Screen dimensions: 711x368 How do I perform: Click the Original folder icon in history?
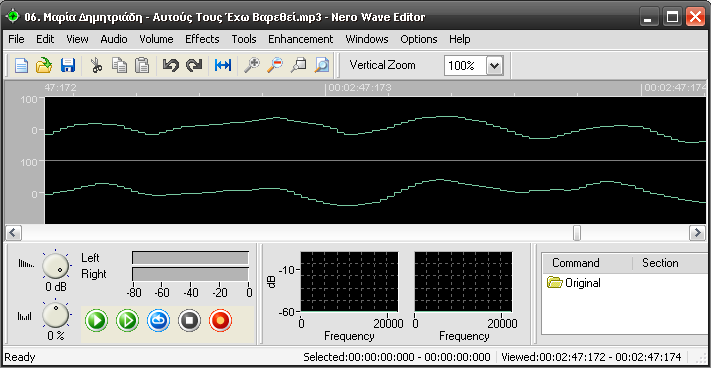pyautogui.click(x=555, y=283)
